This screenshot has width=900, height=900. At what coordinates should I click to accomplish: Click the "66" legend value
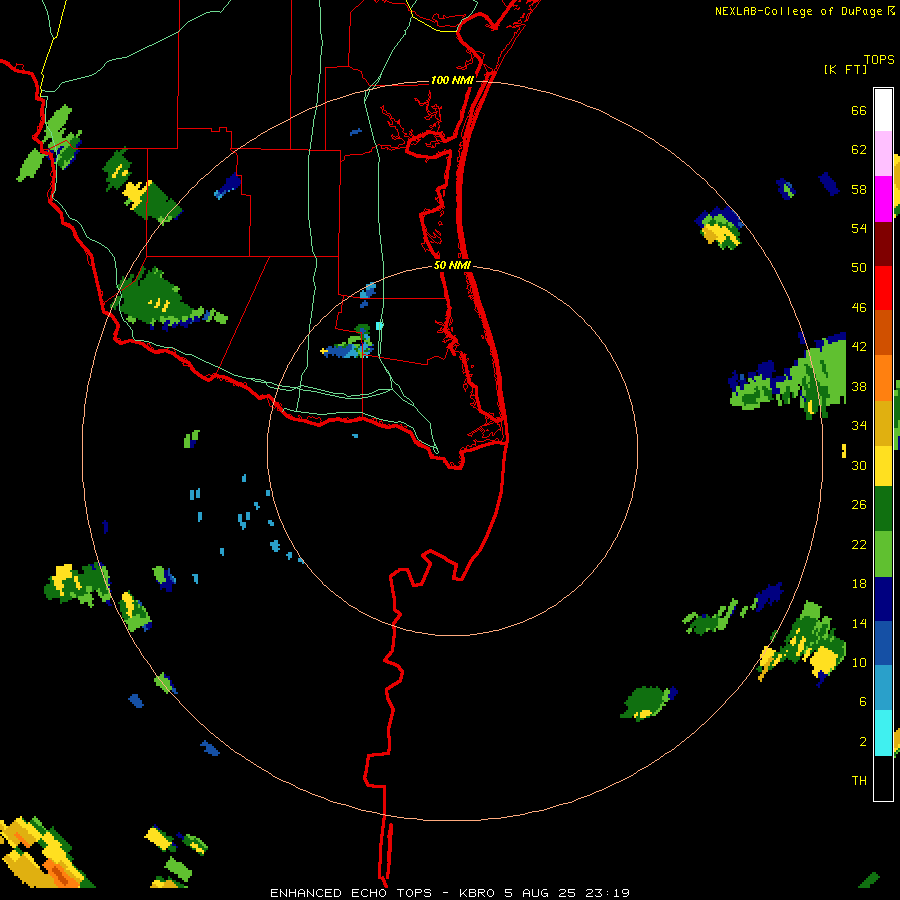coord(859,111)
